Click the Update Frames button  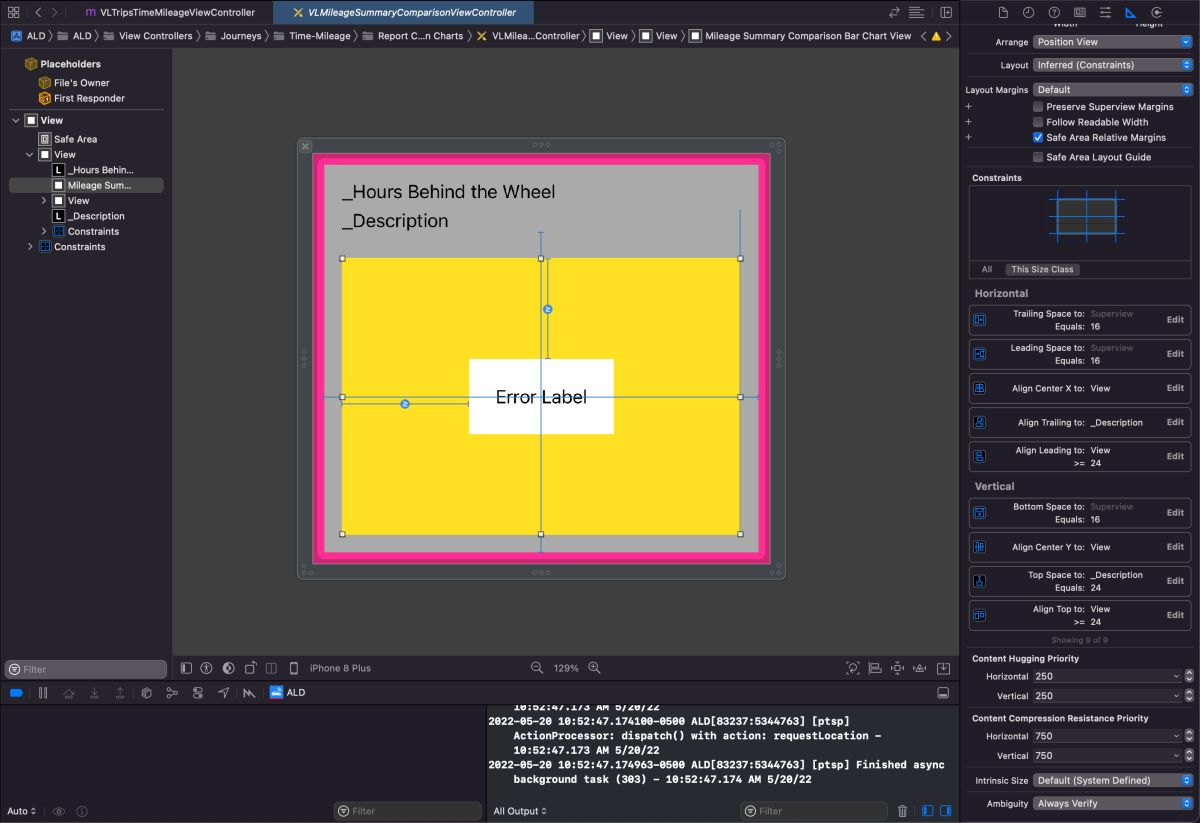853,668
